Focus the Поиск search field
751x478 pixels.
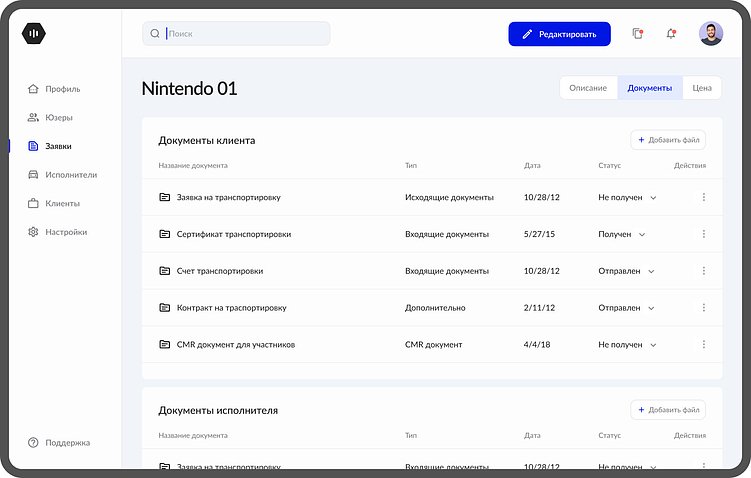tap(236, 34)
